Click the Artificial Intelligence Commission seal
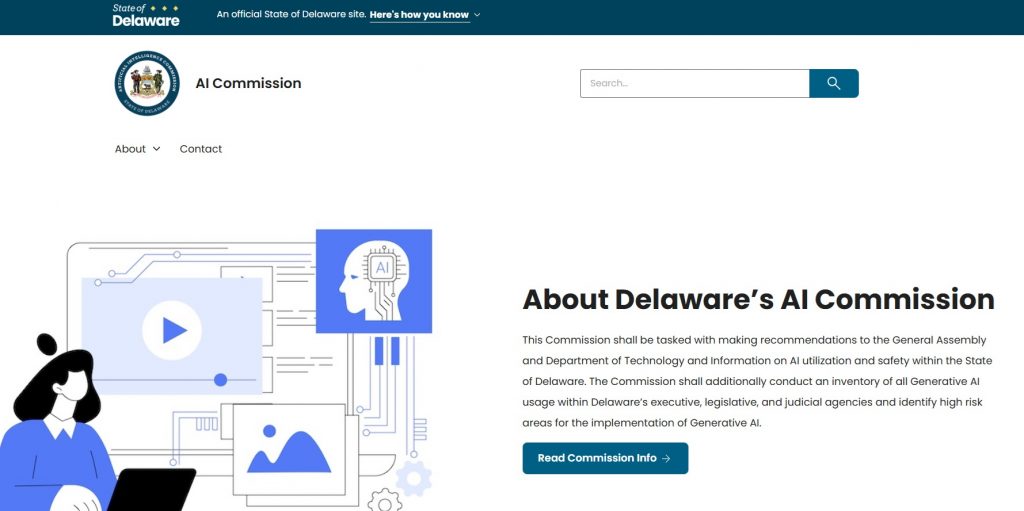Image resolution: width=1024 pixels, height=511 pixels. pyautogui.click(x=147, y=84)
